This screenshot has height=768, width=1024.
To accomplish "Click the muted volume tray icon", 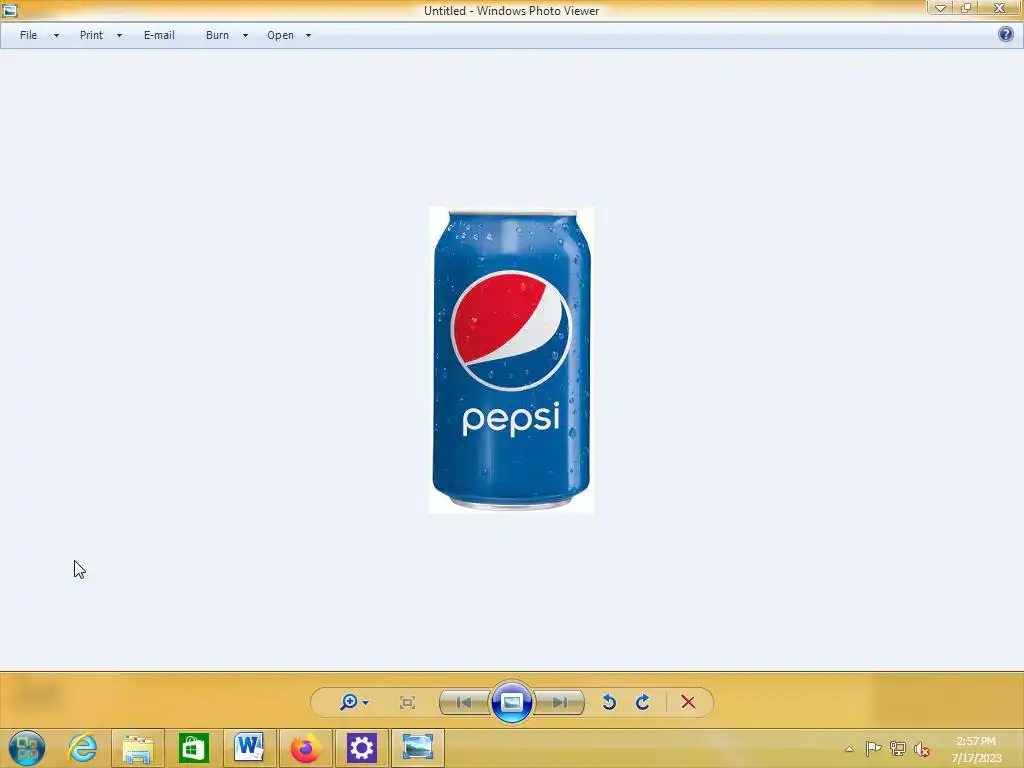I will 921,749.
